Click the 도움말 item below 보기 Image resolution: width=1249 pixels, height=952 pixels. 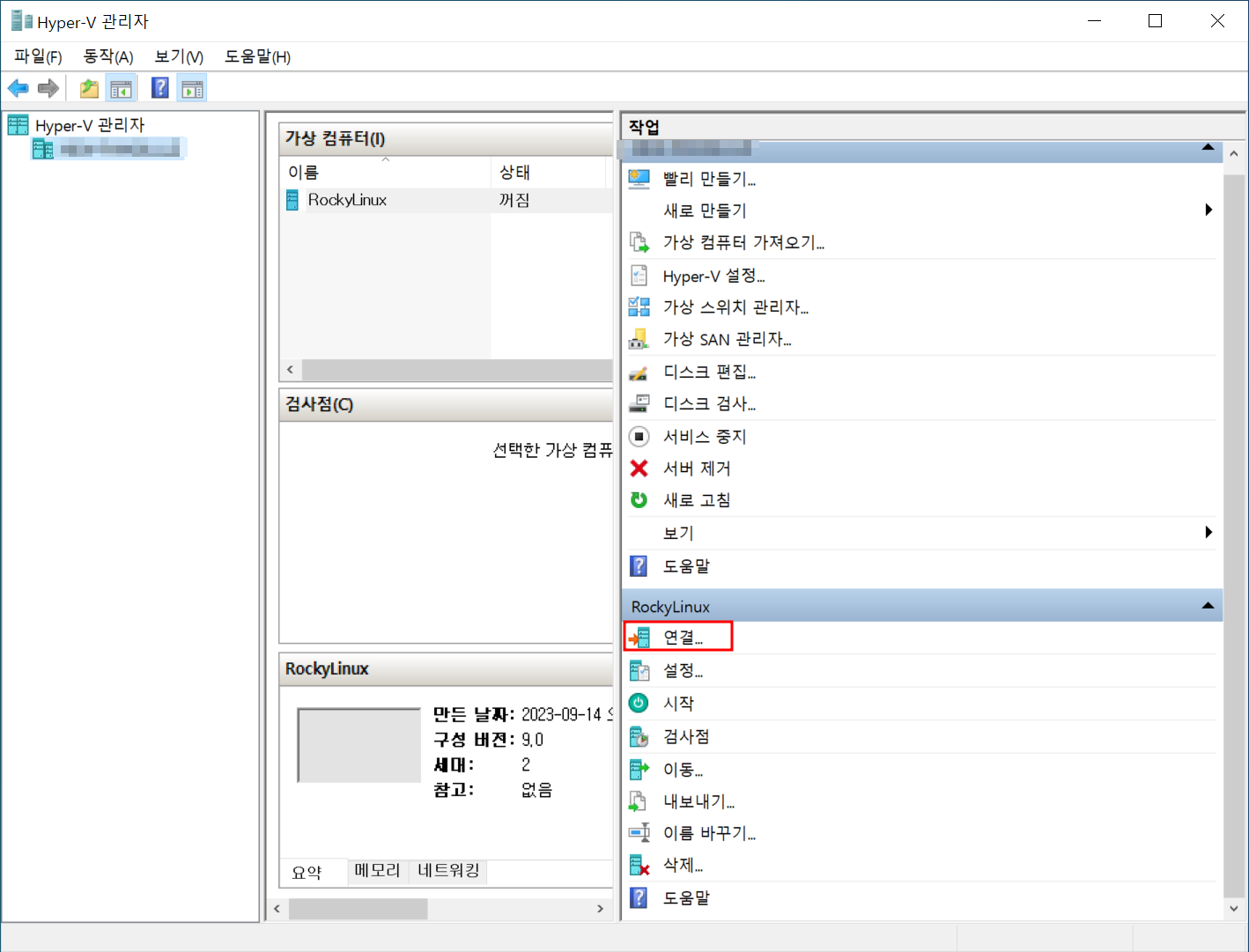686,565
